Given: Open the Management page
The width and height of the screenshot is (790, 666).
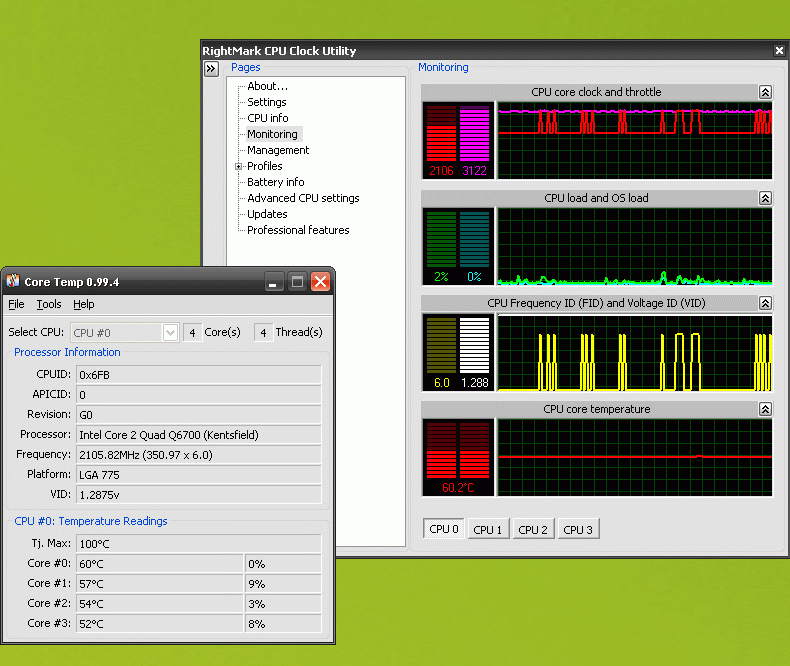Looking at the screenshot, I should pos(278,150).
